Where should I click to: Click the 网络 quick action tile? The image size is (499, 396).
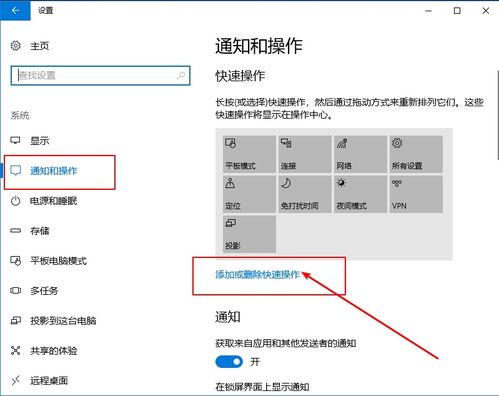(360, 154)
